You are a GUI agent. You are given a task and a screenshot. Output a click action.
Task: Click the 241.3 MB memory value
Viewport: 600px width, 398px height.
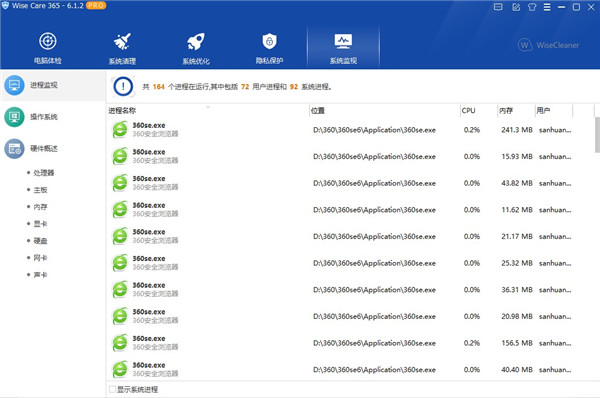coord(517,130)
